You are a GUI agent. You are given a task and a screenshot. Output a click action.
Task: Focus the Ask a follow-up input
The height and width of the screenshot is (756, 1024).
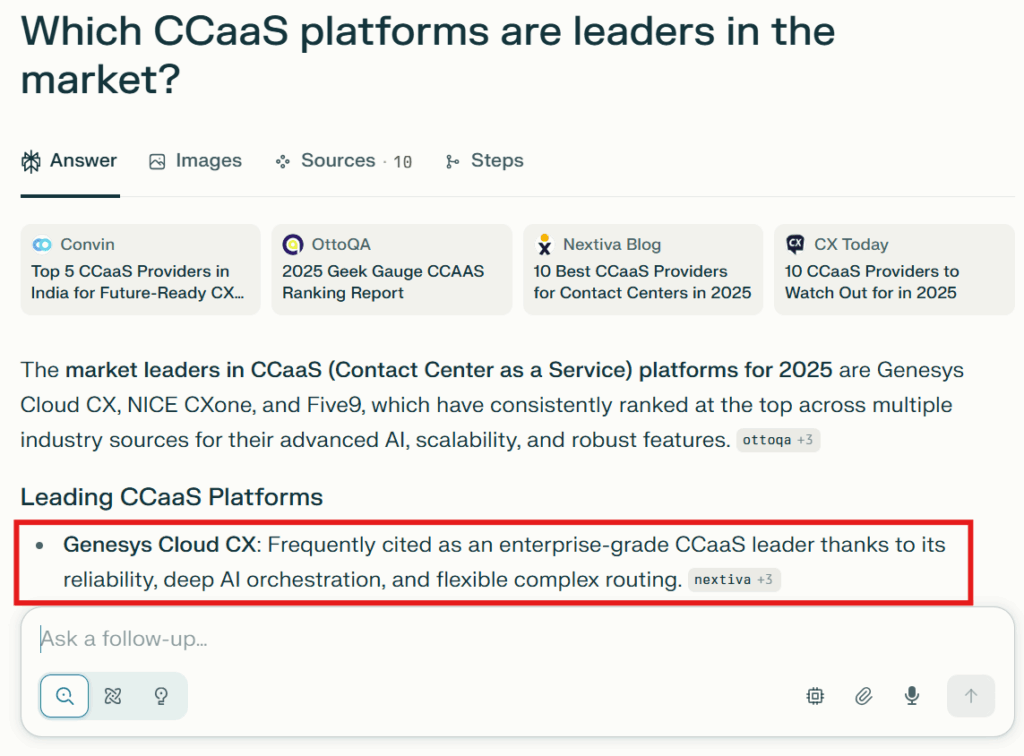coord(516,638)
